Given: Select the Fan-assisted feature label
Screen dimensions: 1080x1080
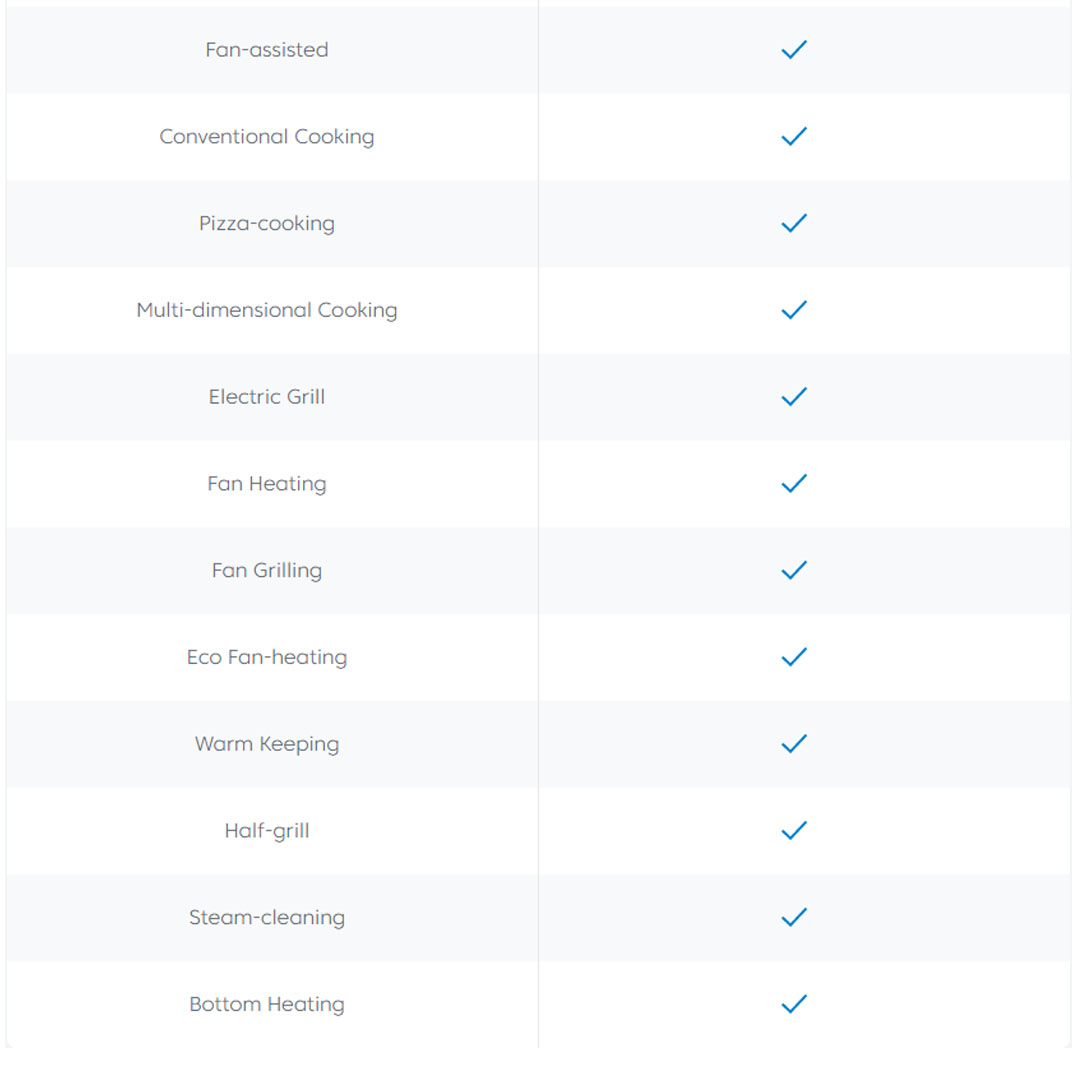Looking at the screenshot, I should pyautogui.click(x=267, y=50).
